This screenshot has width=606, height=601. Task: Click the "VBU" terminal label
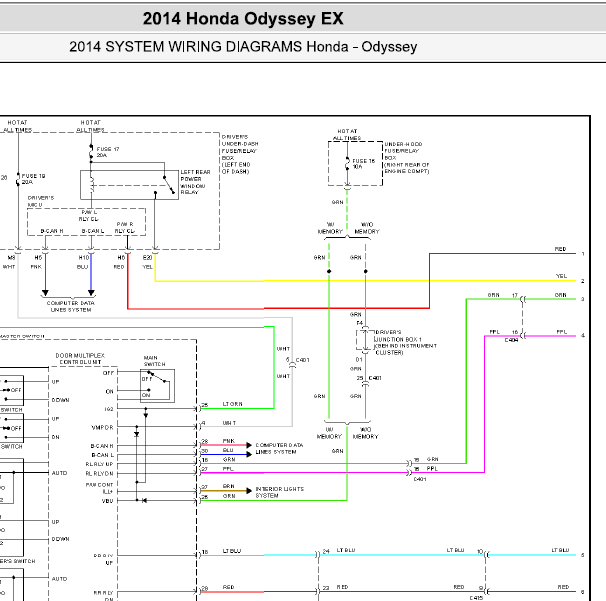(x=107, y=501)
